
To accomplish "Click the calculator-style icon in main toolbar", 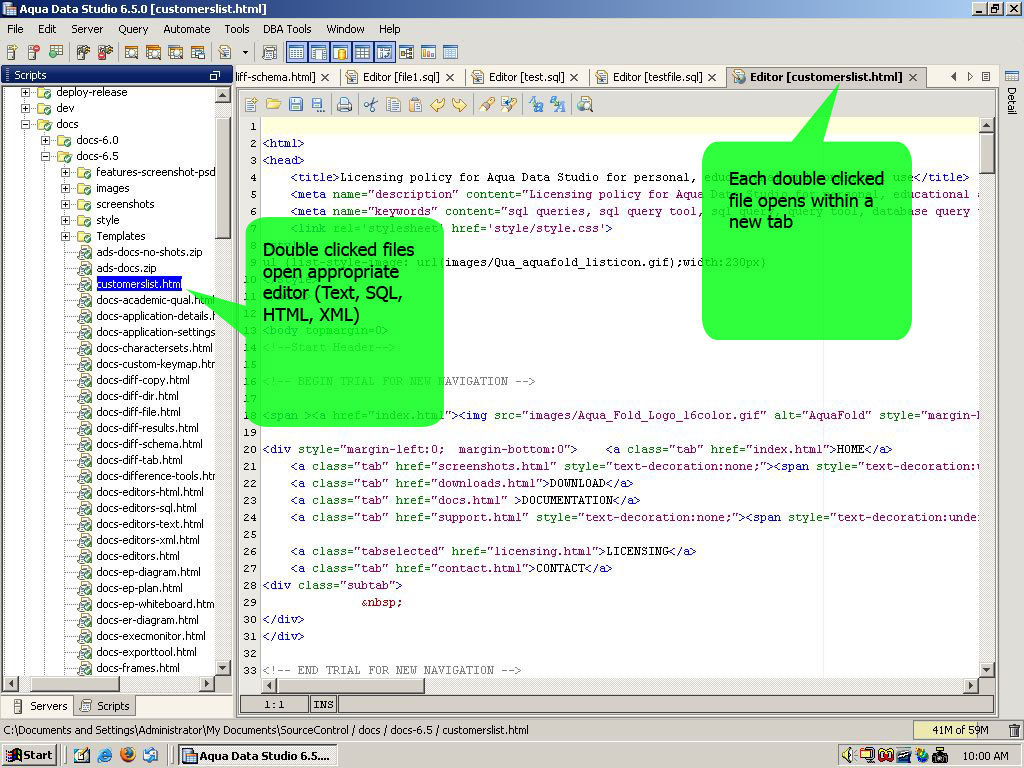I will (x=269, y=52).
